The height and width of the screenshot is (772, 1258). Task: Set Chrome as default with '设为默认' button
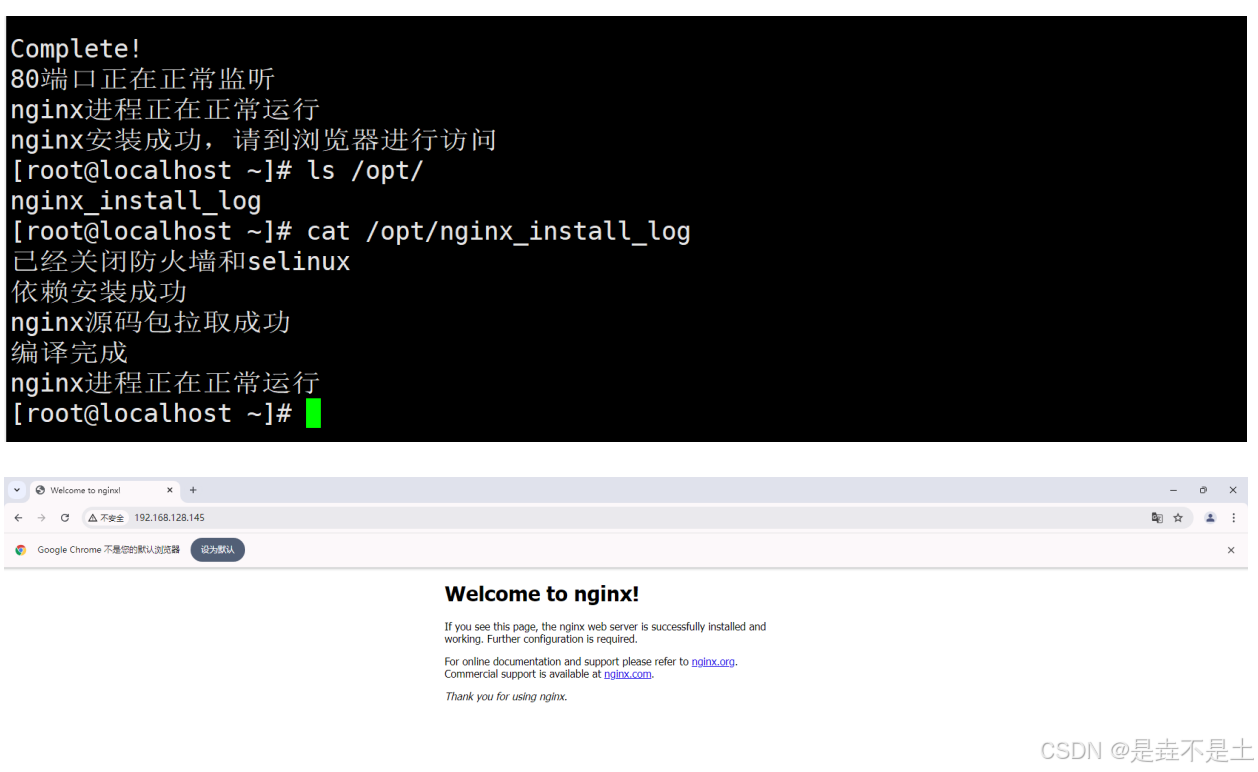tap(218, 549)
